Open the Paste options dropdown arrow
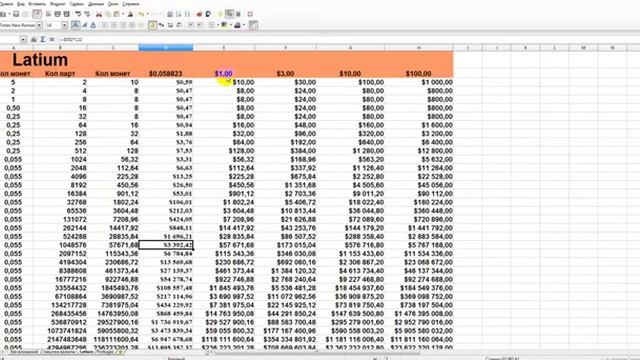Image resolution: width=640 pixels, height=360 pixels. (x=123, y=14)
